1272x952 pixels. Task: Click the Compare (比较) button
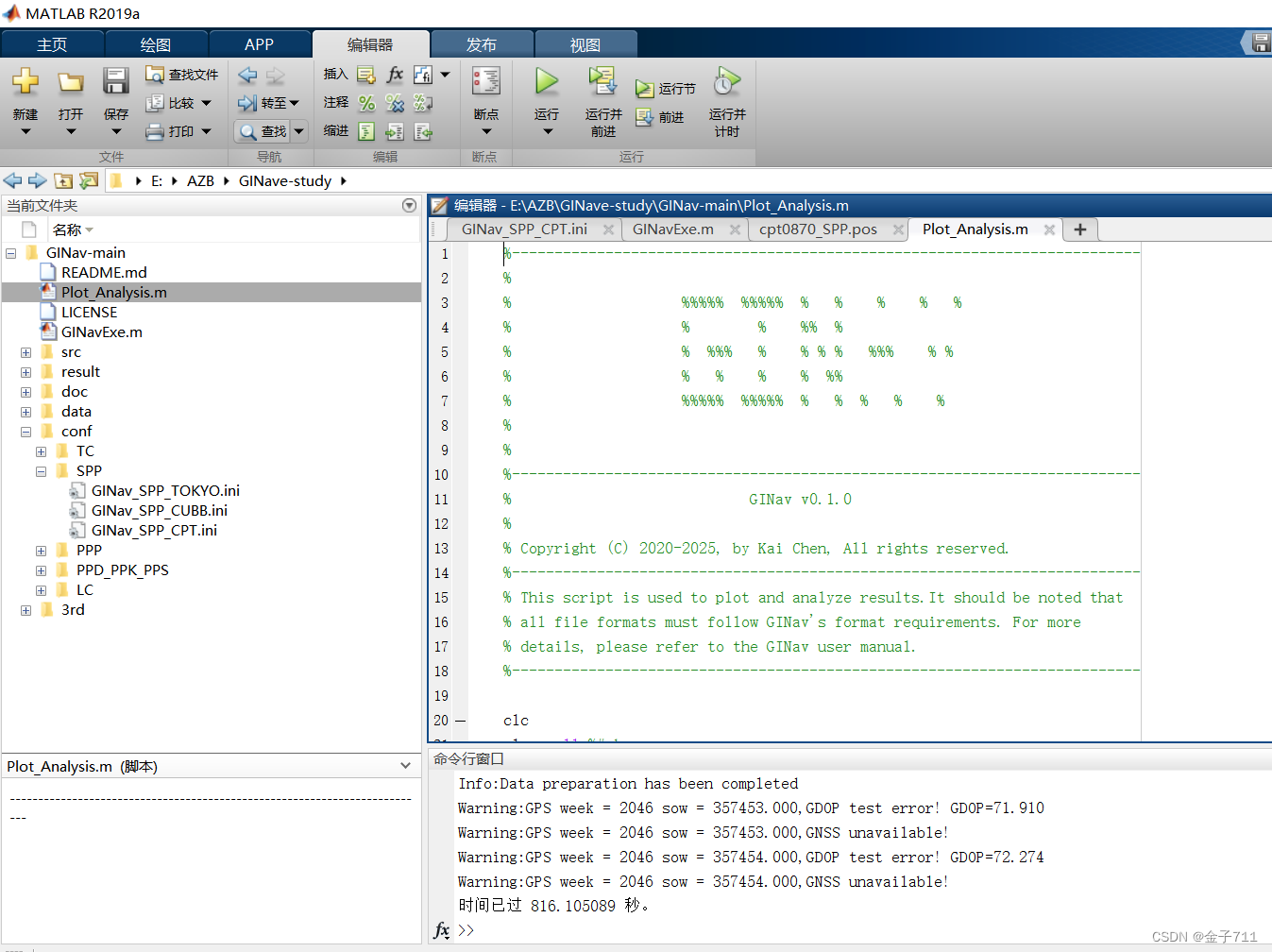click(x=178, y=103)
